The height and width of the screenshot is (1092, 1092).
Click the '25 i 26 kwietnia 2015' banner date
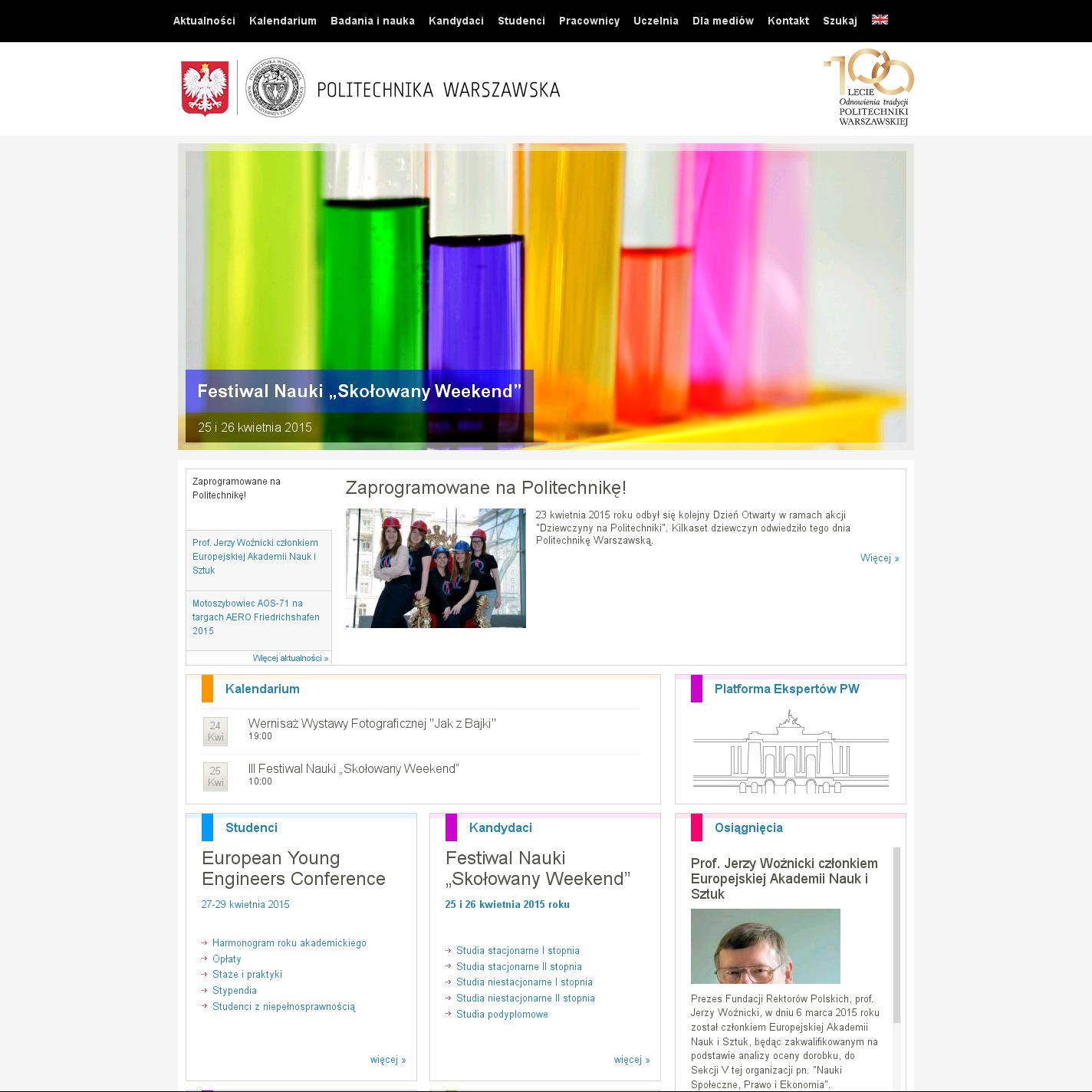[x=255, y=427]
